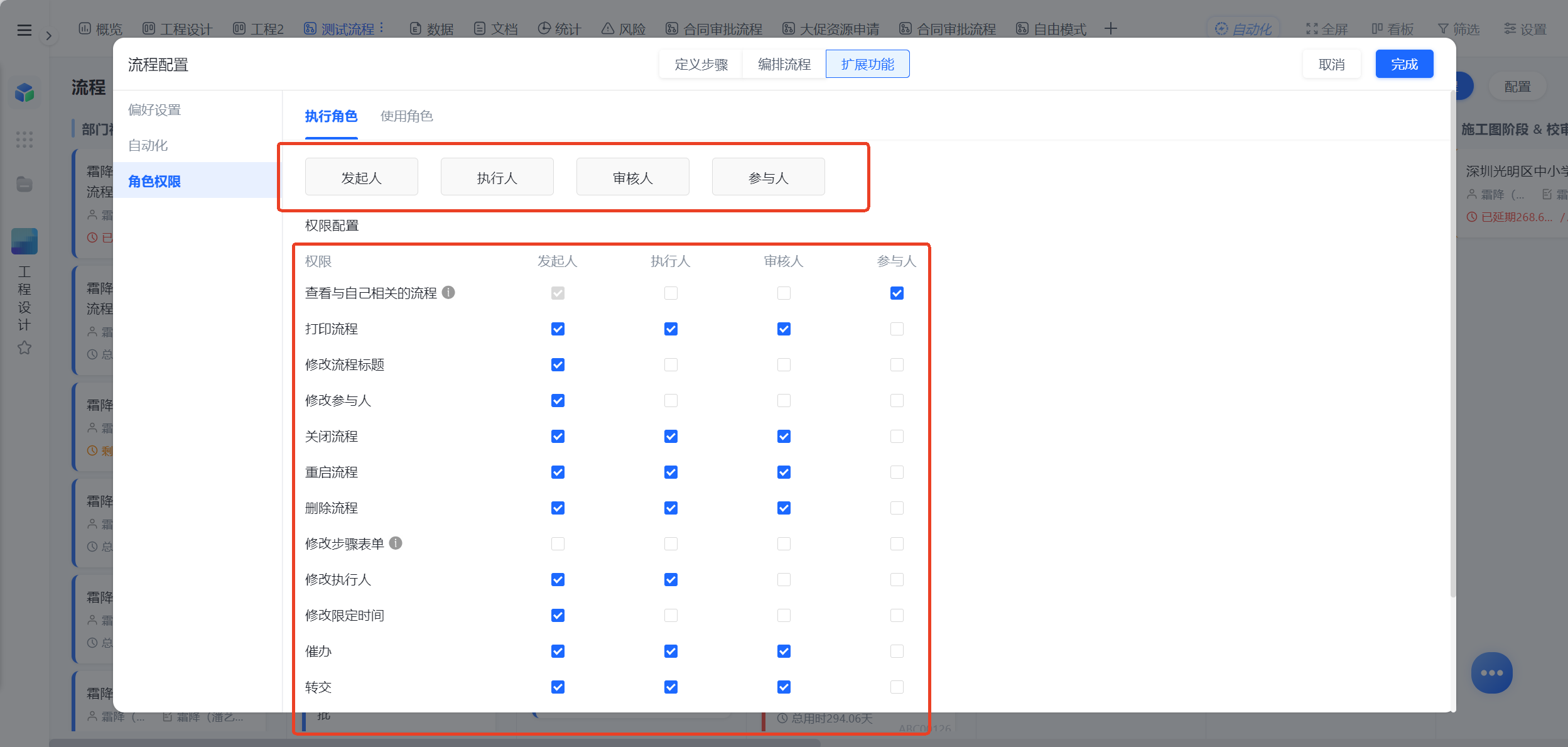Click the star favorite icon
1568x747 pixels.
coord(24,347)
